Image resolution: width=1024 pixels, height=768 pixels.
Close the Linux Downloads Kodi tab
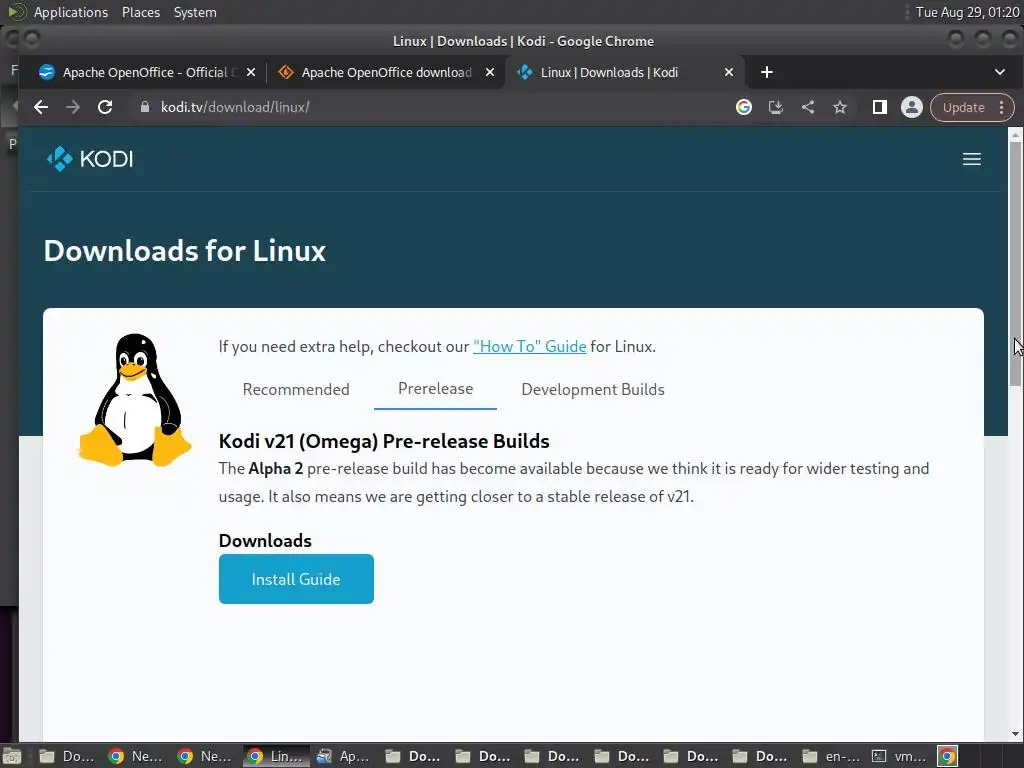pos(729,72)
